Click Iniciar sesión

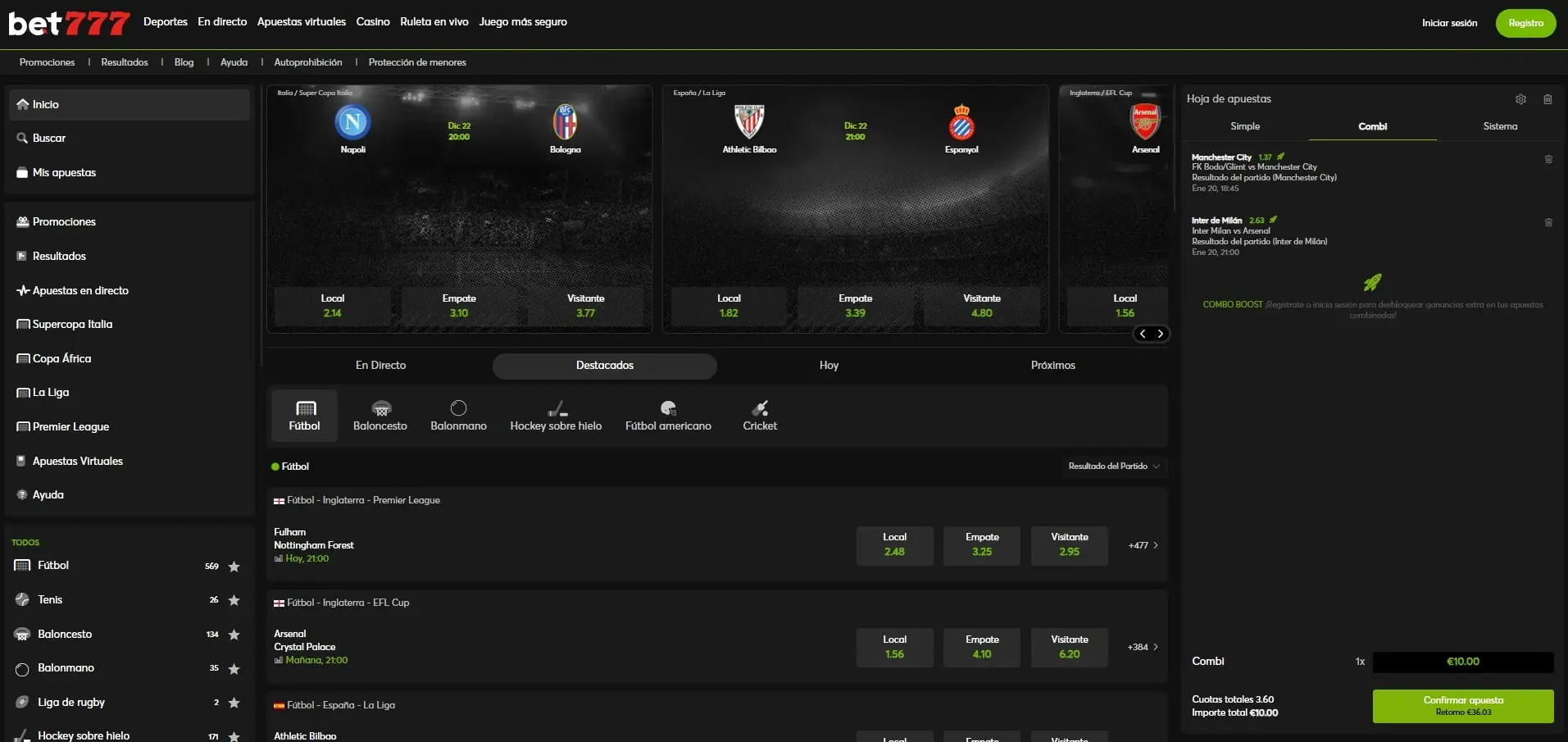pos(1449,23)
